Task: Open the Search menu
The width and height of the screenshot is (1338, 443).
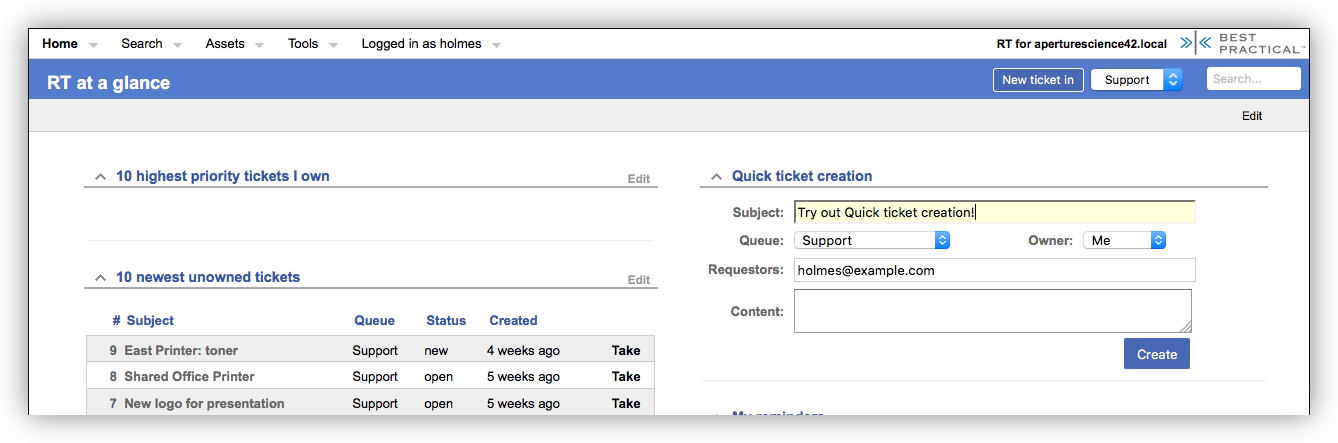Action: (142, 44)
